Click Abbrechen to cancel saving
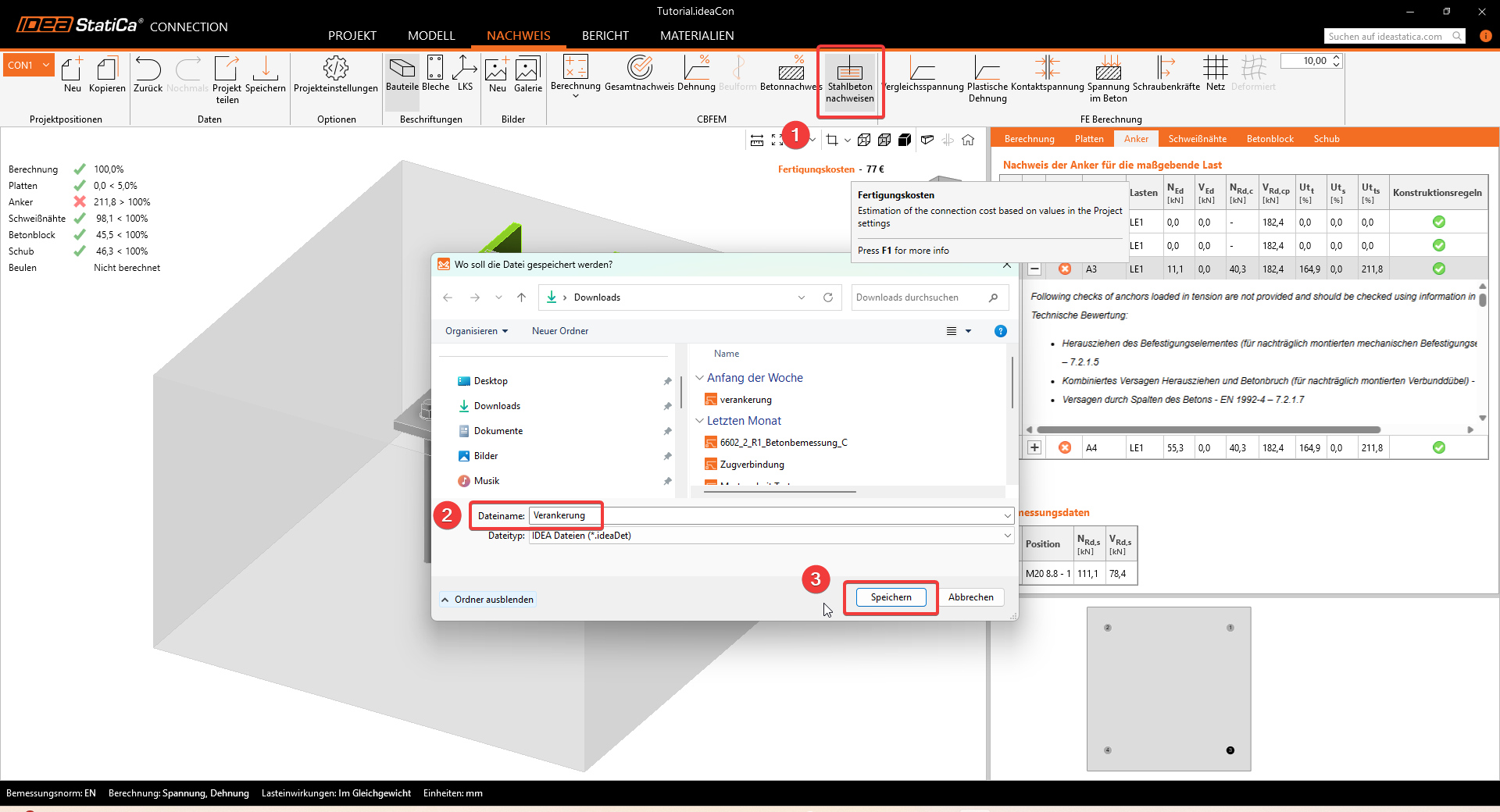The height and width of the screenshot is (812, 1500). [x=970, y=597]
